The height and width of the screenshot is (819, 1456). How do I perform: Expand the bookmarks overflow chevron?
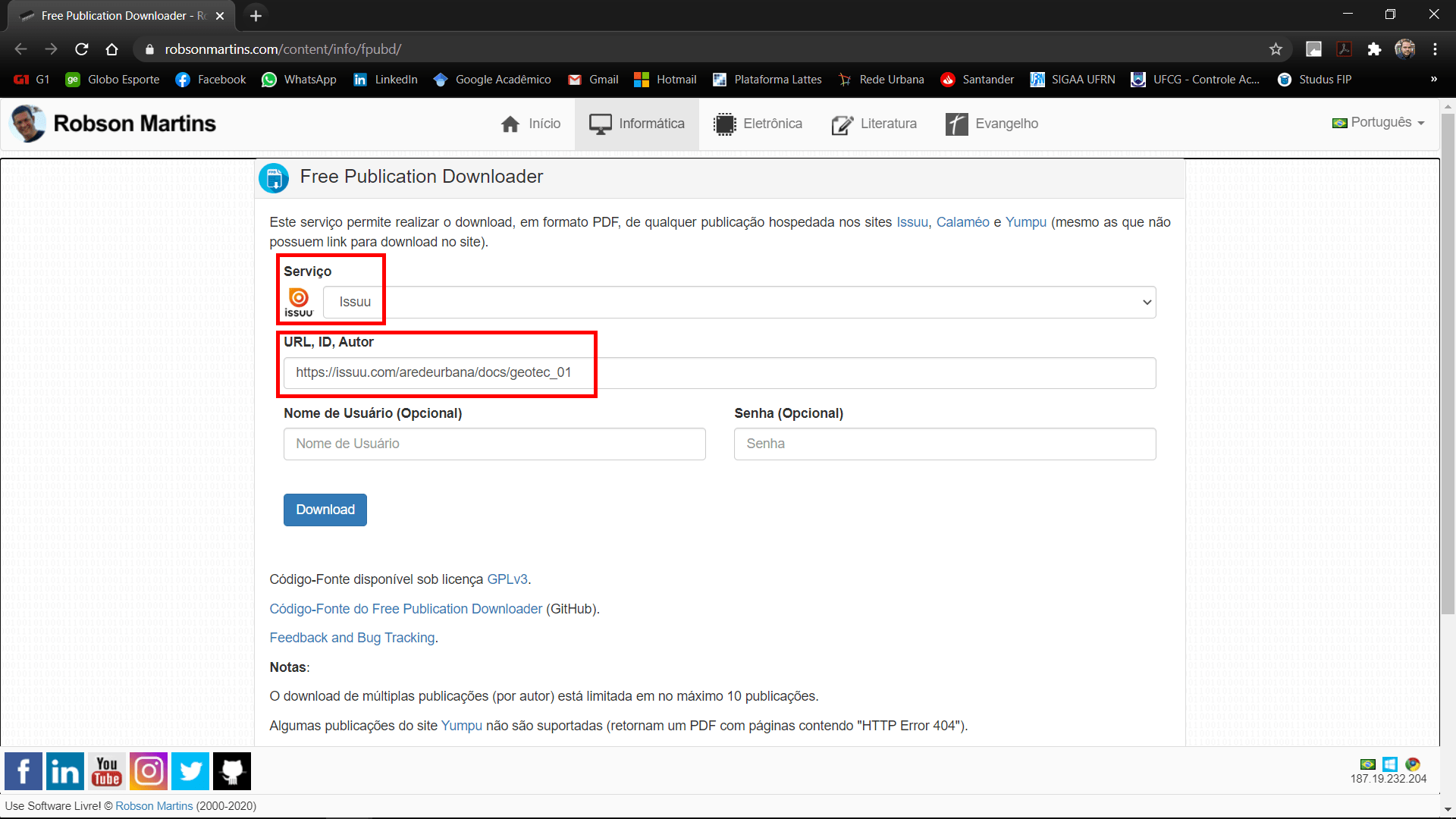1433,79
